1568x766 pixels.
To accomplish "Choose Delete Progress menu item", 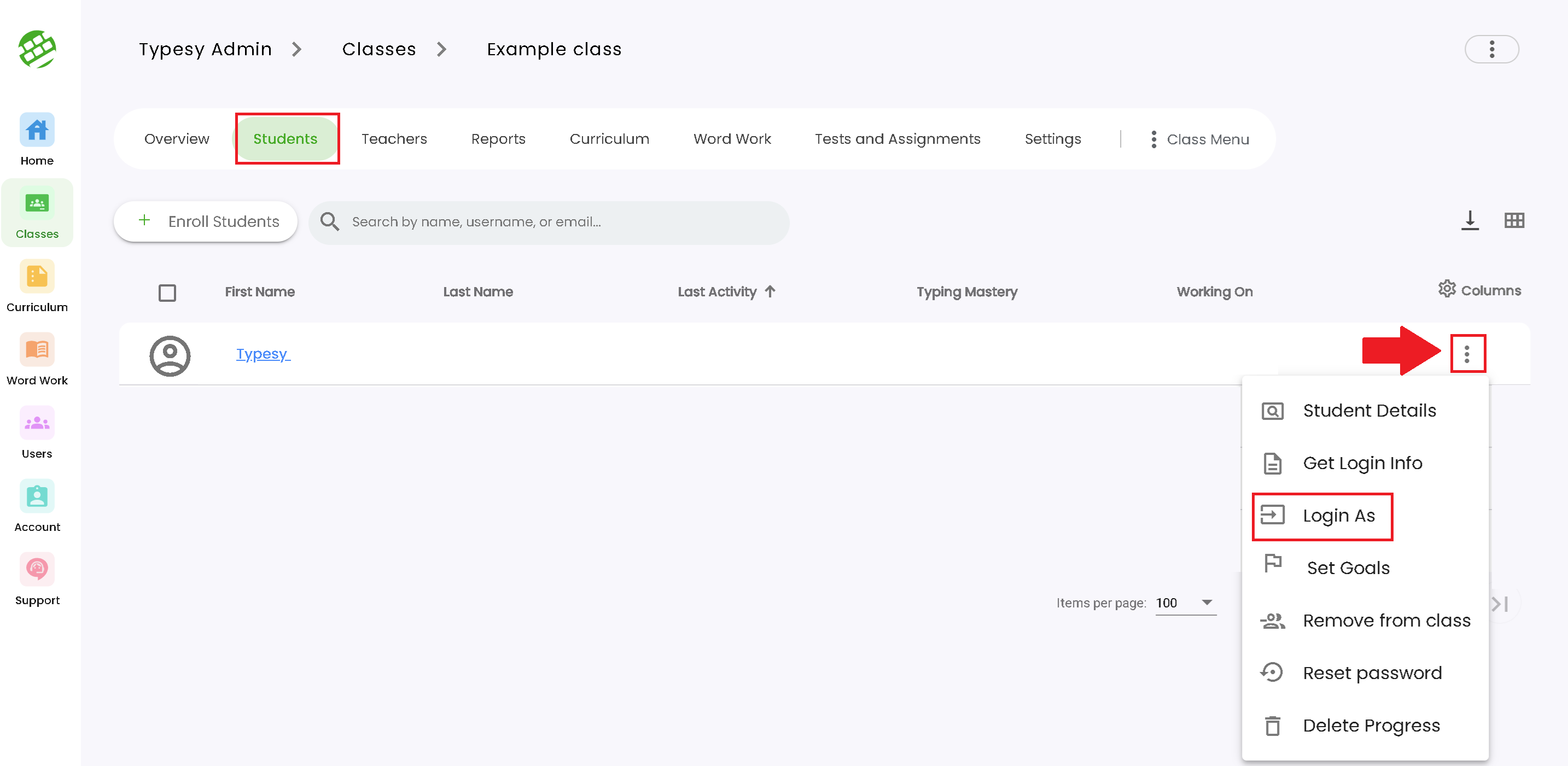I will pyautogui.click(x=1365, y=725).
